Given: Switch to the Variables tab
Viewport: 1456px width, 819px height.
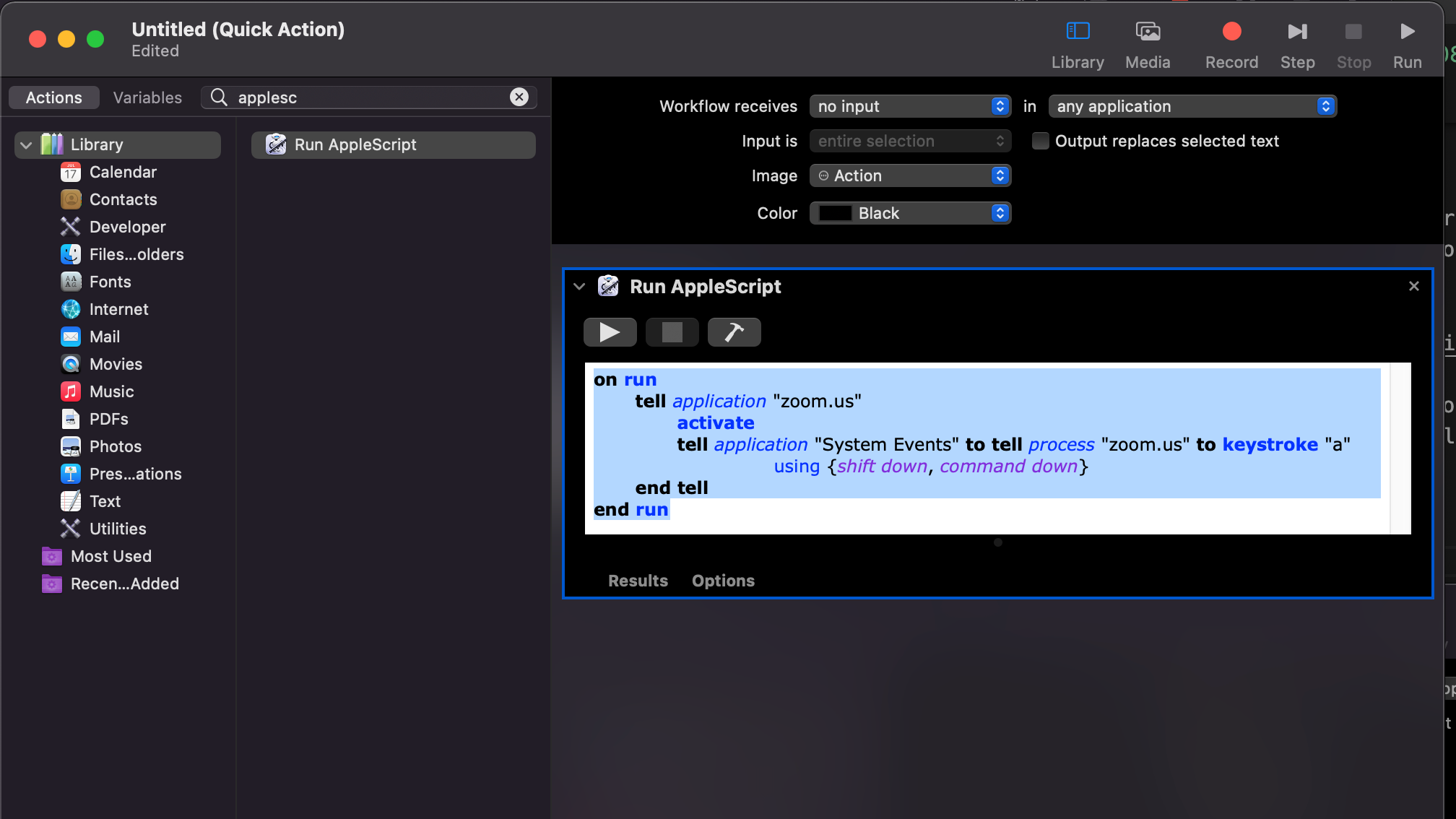Looking at the screenshot, I should click(147, 97).
